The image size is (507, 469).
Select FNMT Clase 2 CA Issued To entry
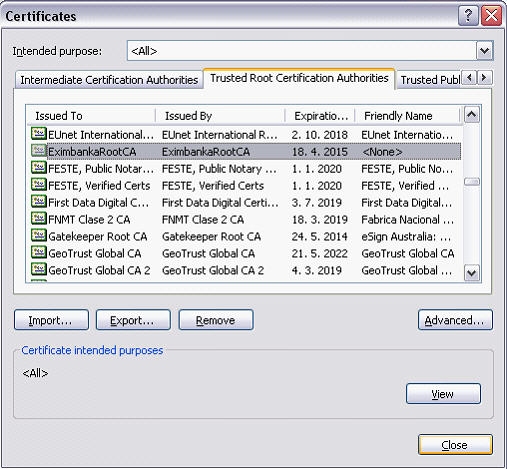[89, 220]
